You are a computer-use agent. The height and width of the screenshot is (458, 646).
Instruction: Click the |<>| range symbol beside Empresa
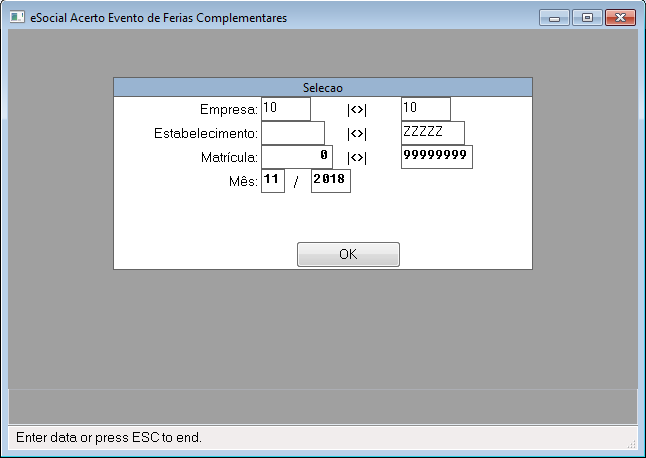[357, 110]
